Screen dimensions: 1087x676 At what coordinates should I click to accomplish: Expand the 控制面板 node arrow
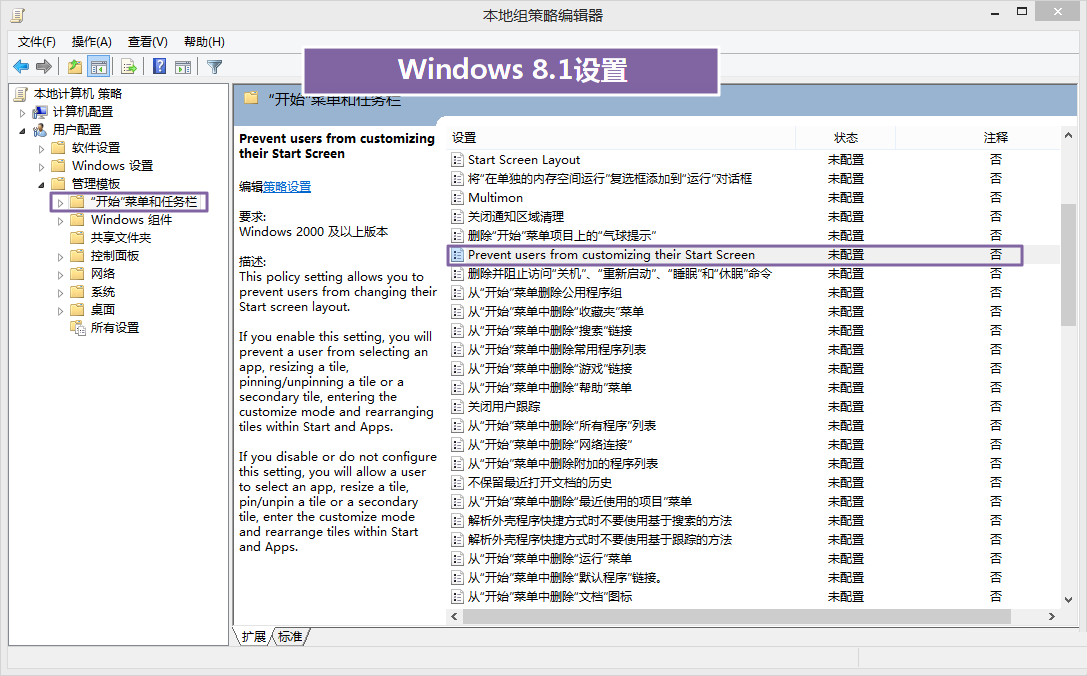click(x=60, y=257)
